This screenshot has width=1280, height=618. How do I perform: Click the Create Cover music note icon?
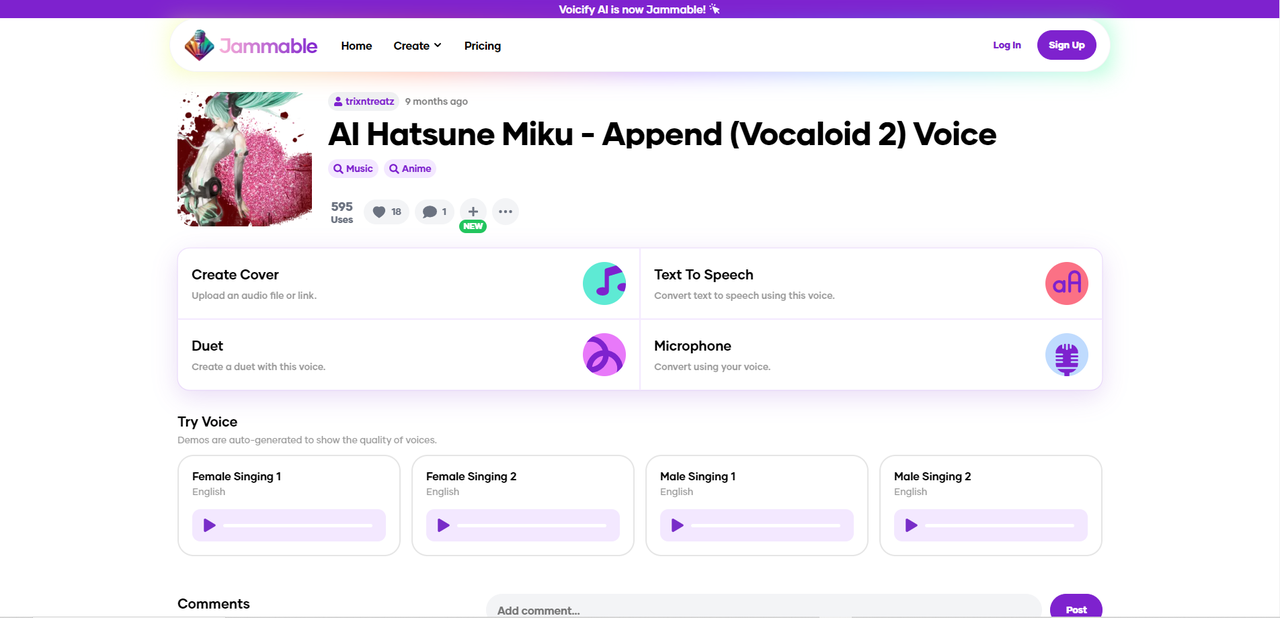(604, 284)
